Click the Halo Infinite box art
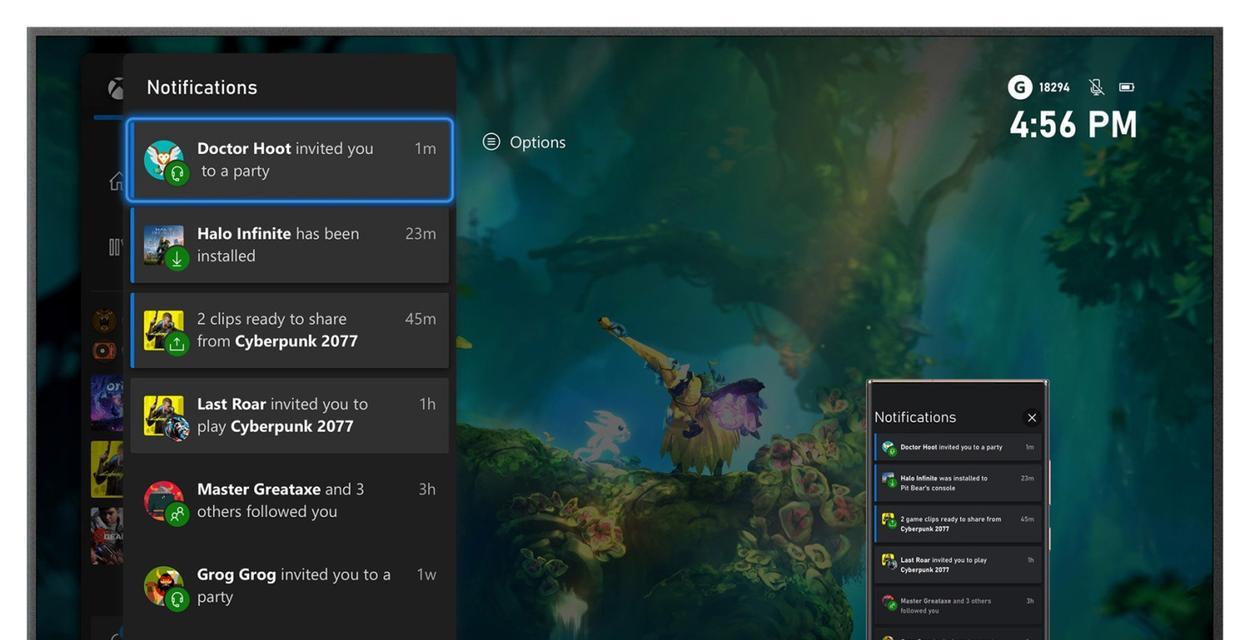The width and height of the screenshot is (1250, 640). 163,244
